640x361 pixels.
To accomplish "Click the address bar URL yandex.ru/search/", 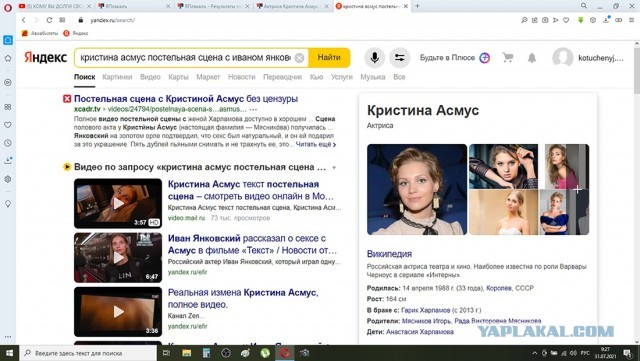I will (112, 20).
